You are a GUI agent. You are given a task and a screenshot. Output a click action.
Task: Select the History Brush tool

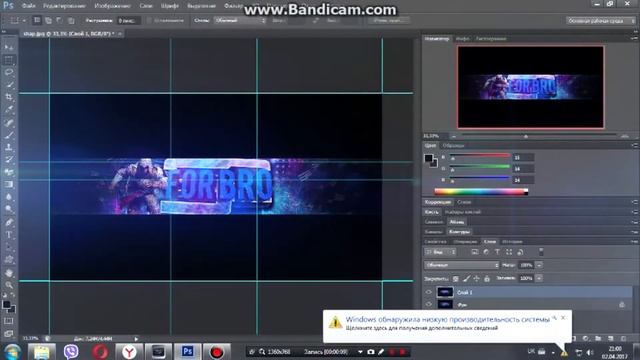click(9, 160)
